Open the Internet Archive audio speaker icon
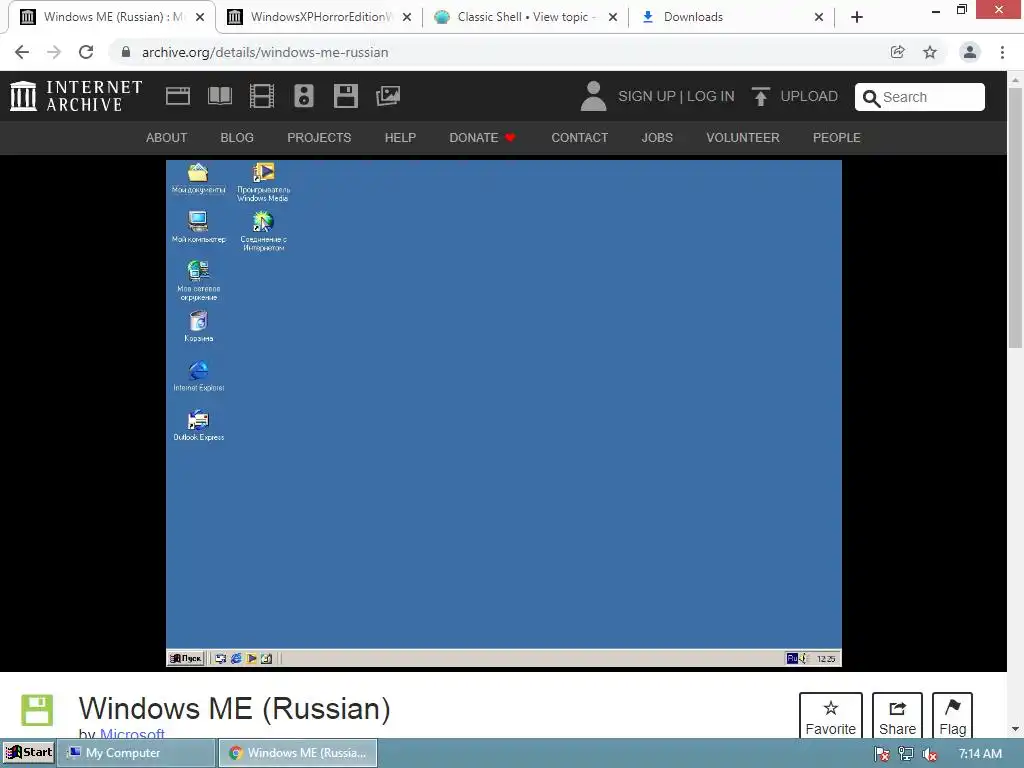Image resolution: width=1024 pixels, height=768 pixels. 304,96
